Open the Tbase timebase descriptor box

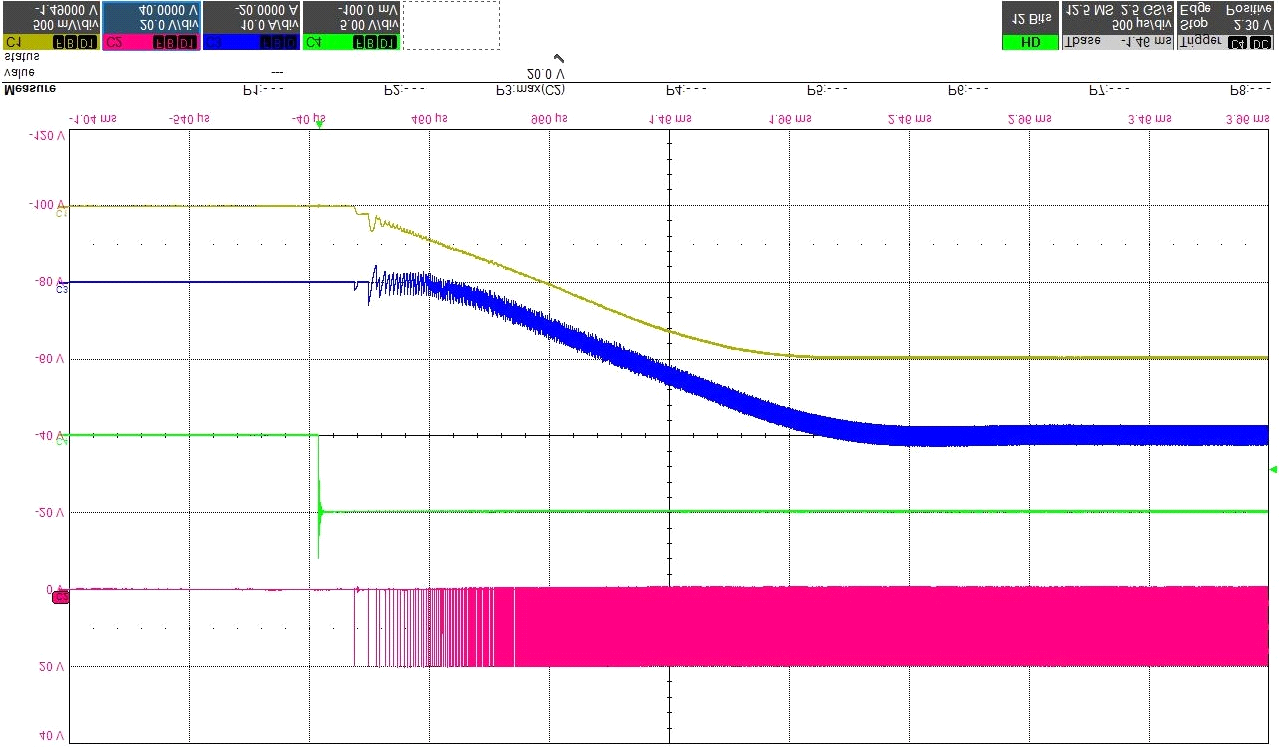(x=1117, y=25)
